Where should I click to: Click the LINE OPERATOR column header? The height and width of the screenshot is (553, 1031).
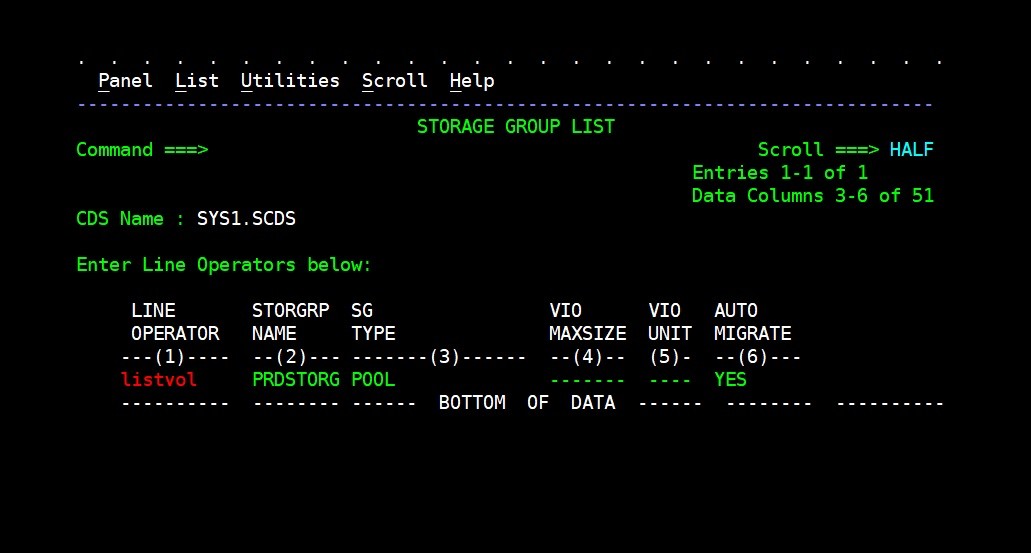[x=174, y=322]
